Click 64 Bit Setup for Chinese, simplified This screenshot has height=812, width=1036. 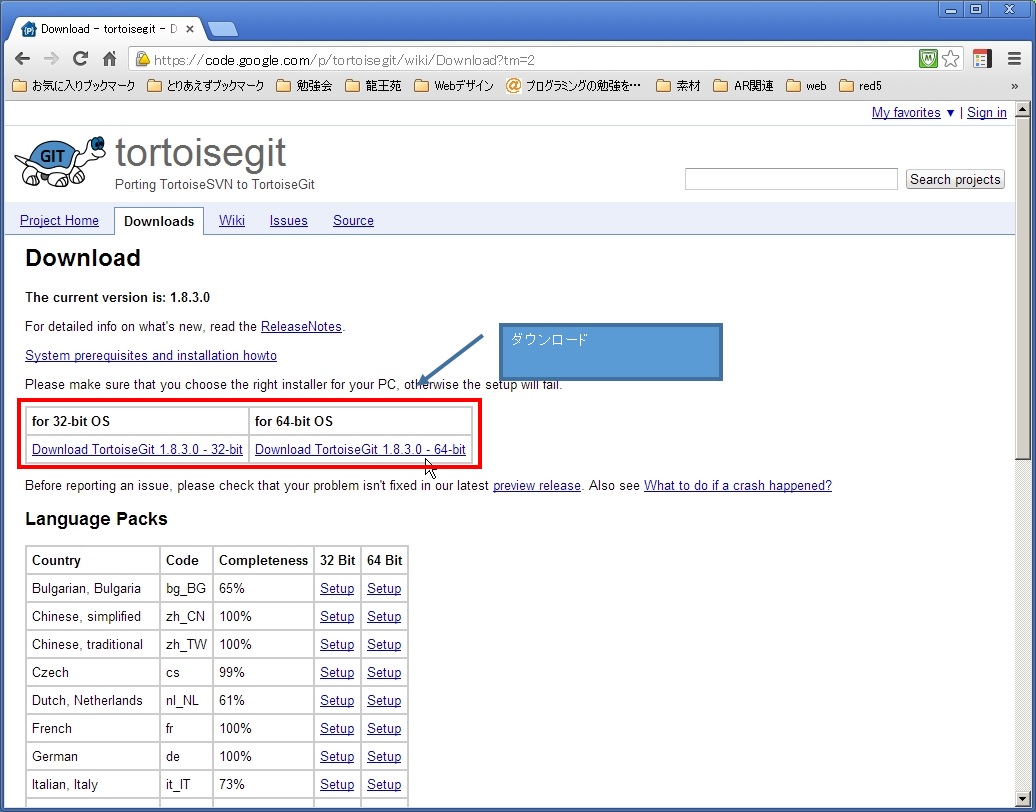pos(384,616)
